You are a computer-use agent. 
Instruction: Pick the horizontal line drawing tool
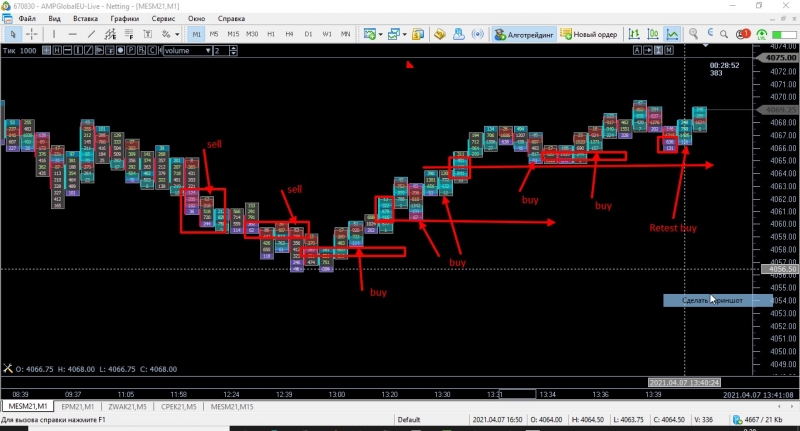(72, 34)
